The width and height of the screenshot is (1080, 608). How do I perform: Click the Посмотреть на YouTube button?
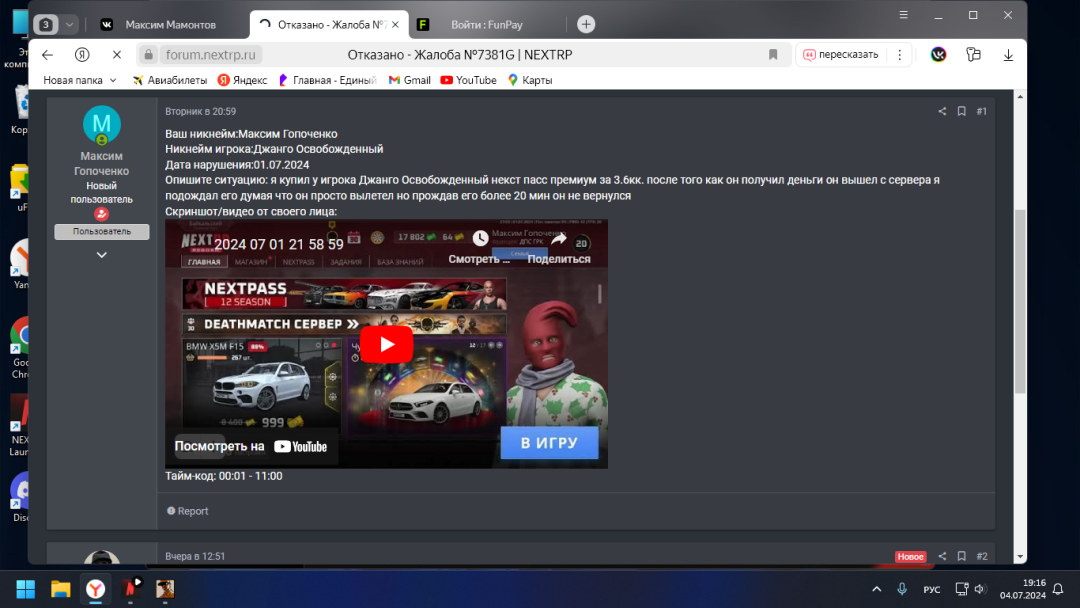tap(251, 447)
